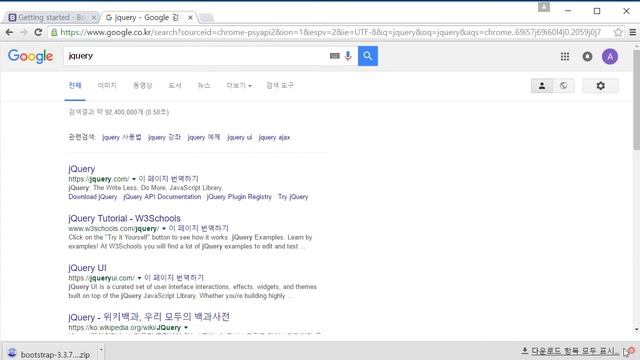Open Google notifications bell icon
Viewport: 640px width, 360px height.
coord(587,57)
